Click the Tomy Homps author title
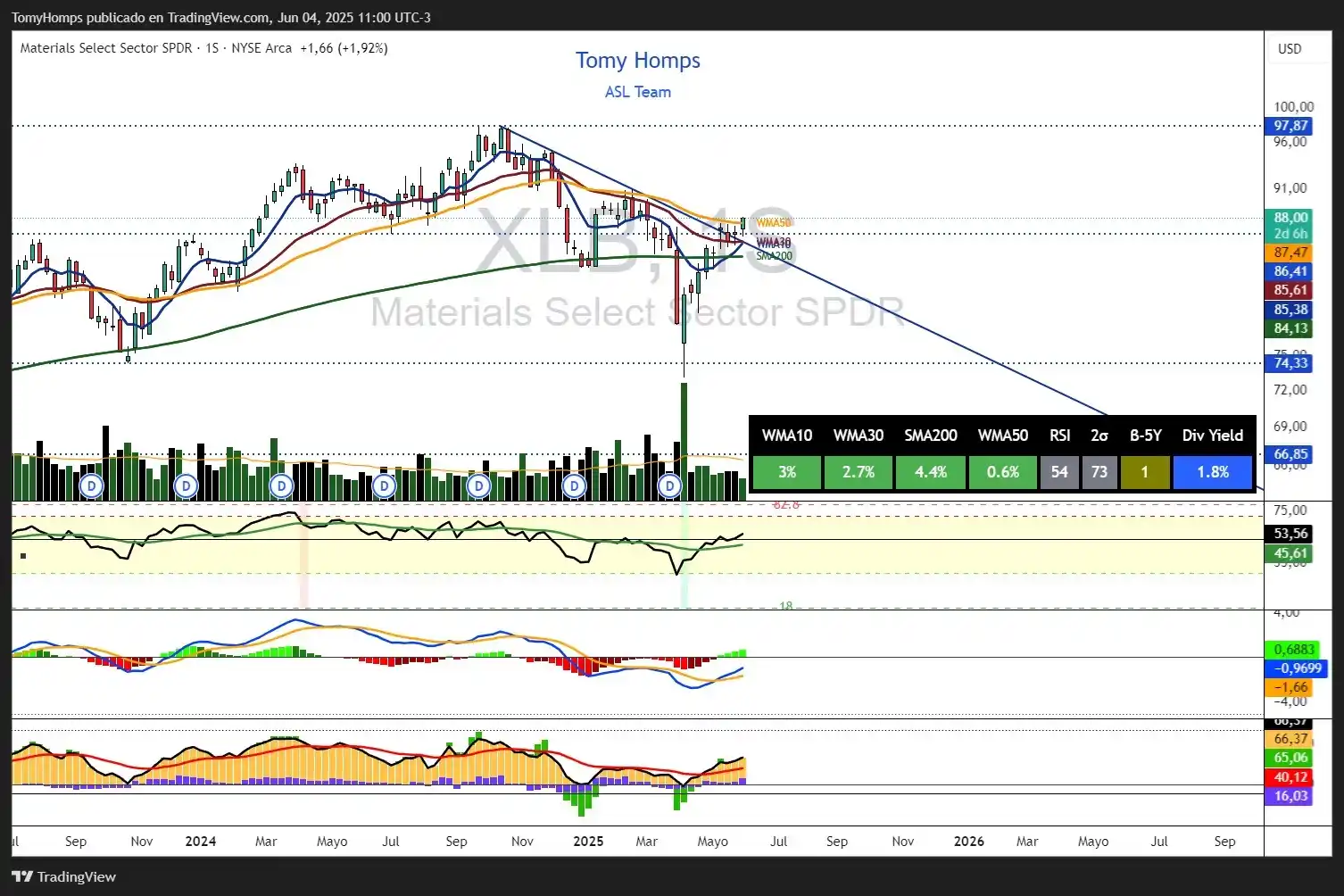The height and width of the screenshot is (896, 1344). point(637,61)
